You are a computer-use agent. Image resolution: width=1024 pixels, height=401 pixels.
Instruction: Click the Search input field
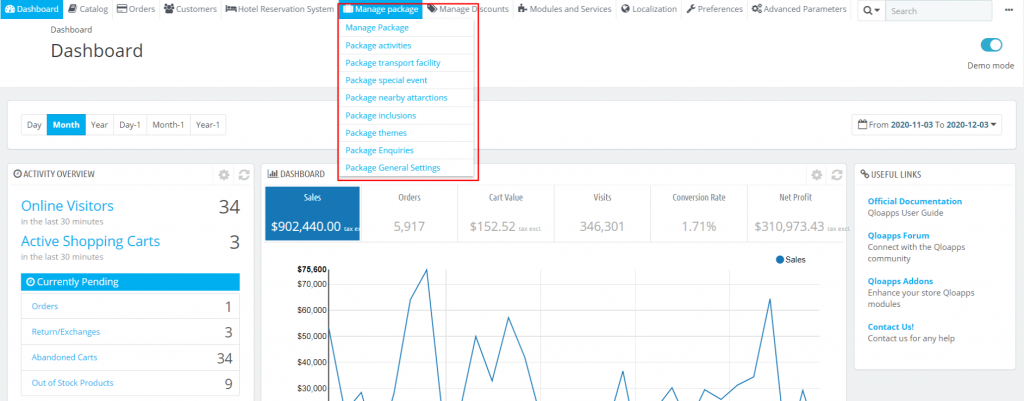coord(938,10)
